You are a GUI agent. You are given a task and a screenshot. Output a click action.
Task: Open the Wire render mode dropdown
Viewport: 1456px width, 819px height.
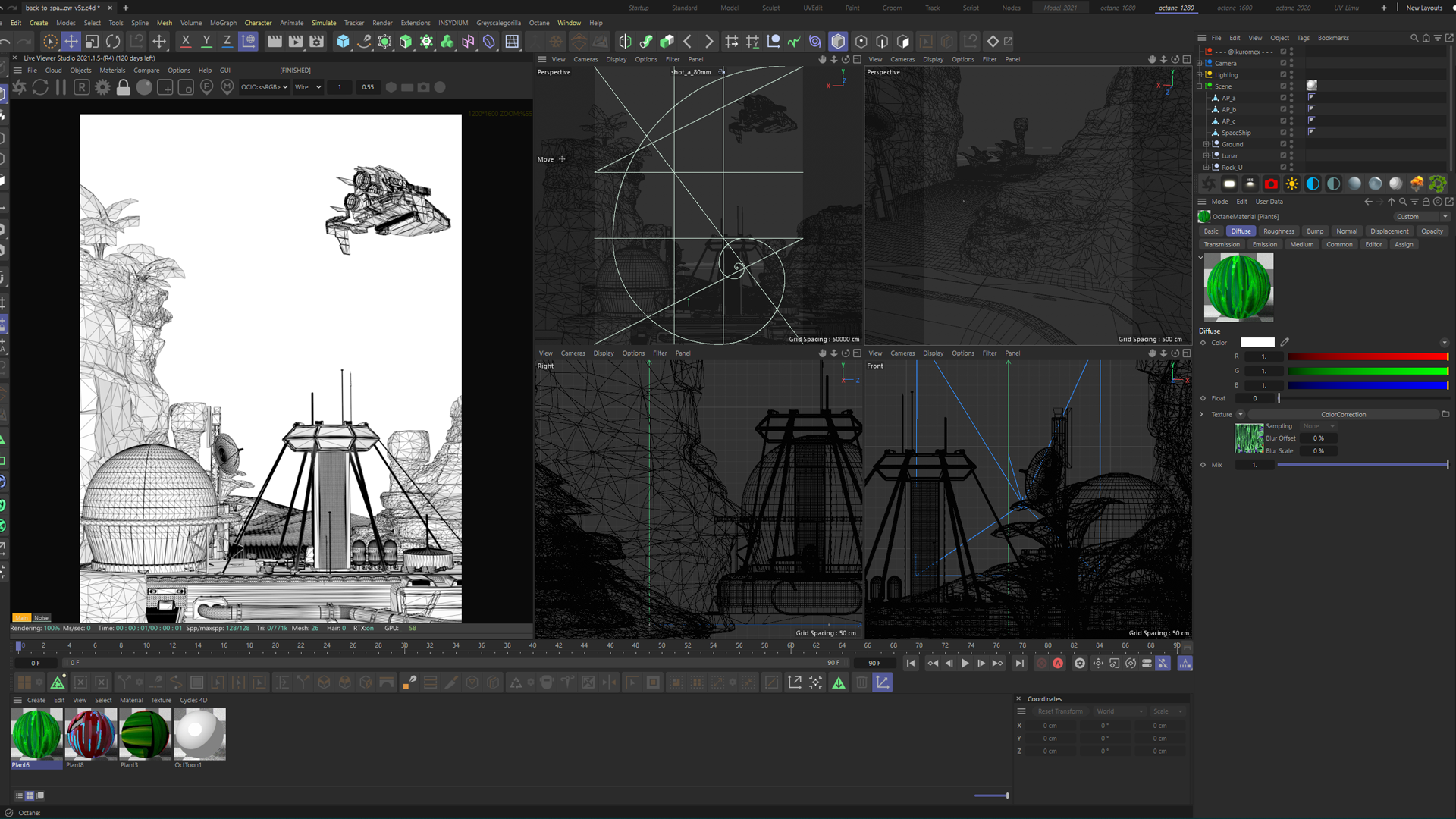[x=308, y=87]
